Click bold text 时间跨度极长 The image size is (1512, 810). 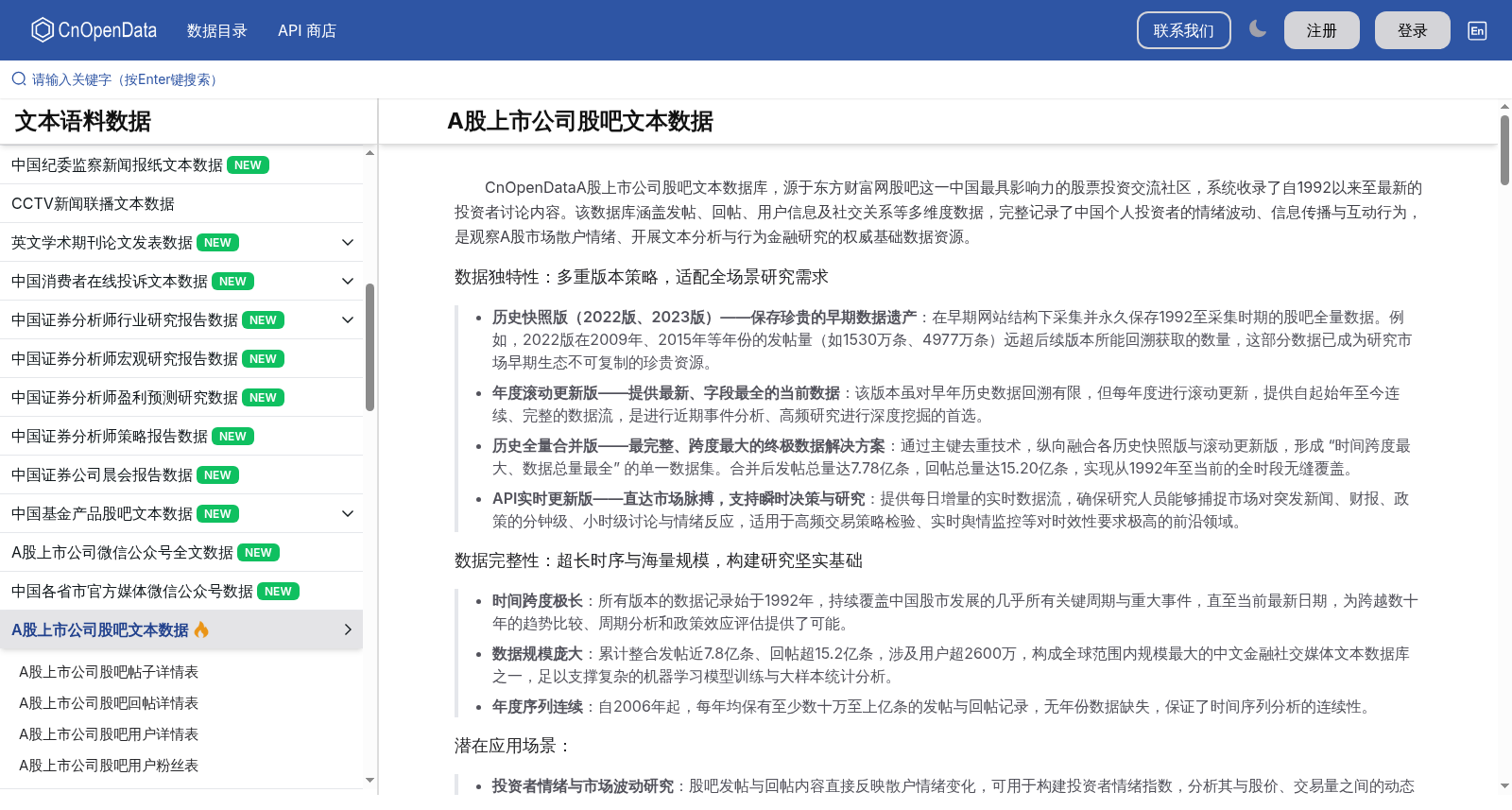click(x=538, y=600)
